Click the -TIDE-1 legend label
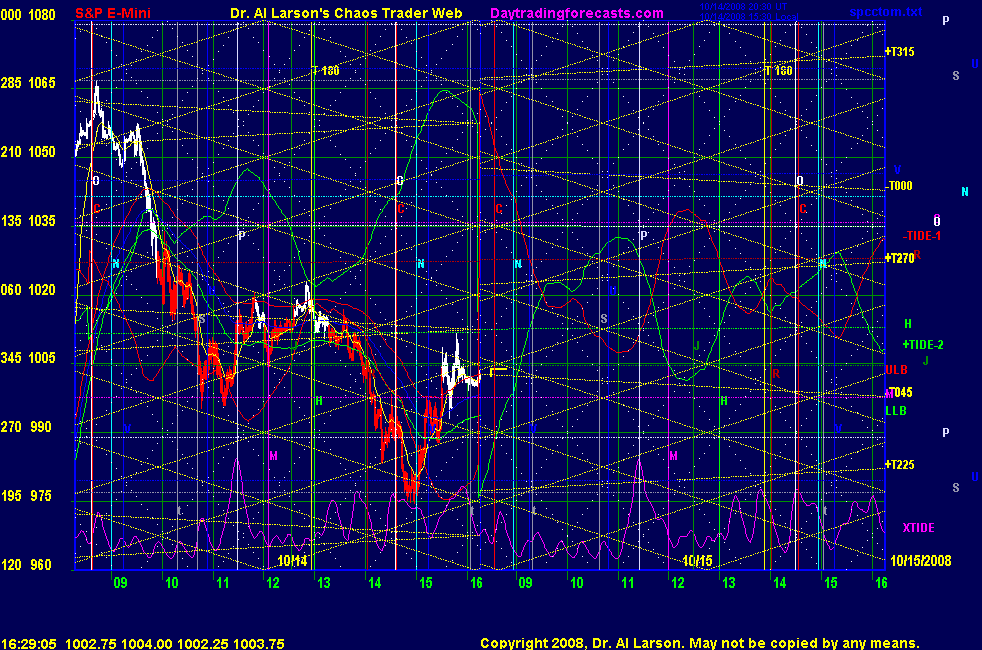The image size is (982, 650). (921, 236)
